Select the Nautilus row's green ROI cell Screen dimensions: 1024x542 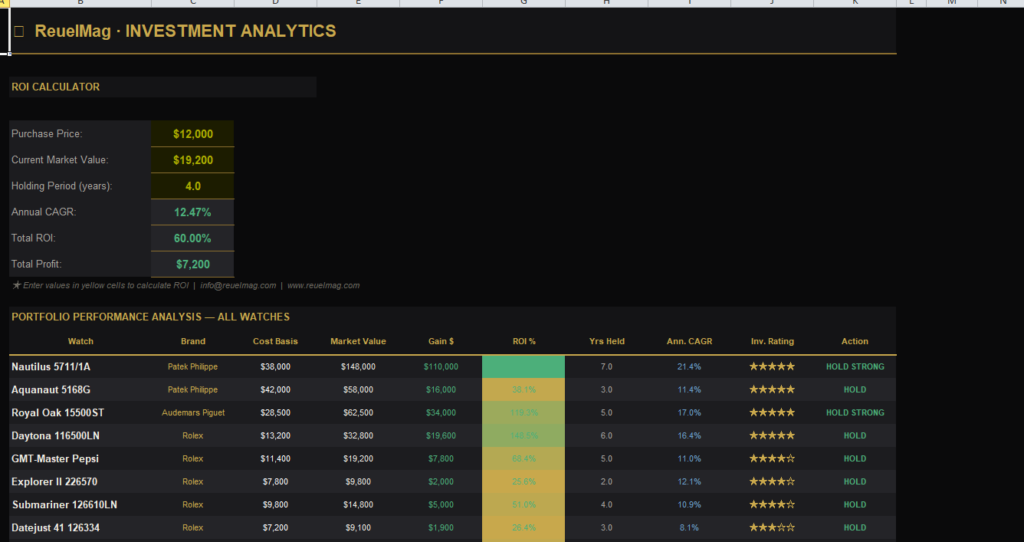tap(524, 367)
